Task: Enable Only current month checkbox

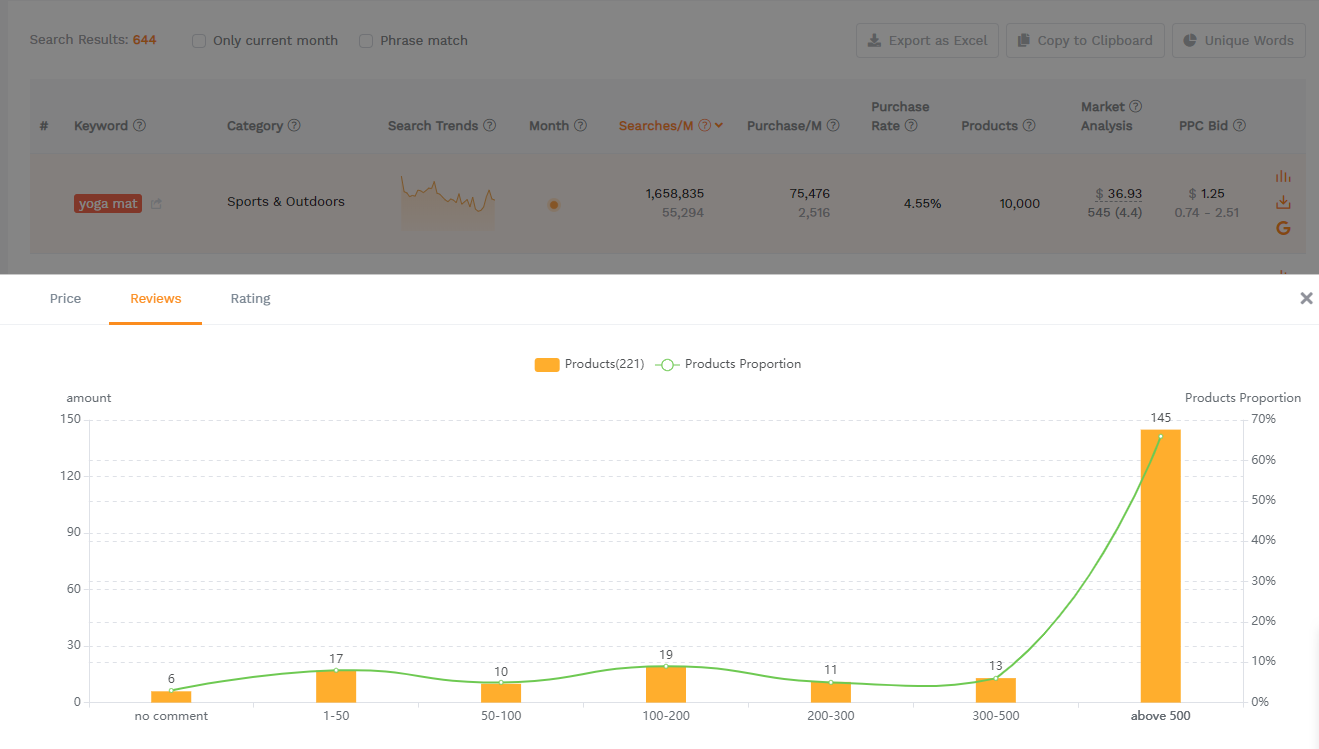Action: coord(199,41)
